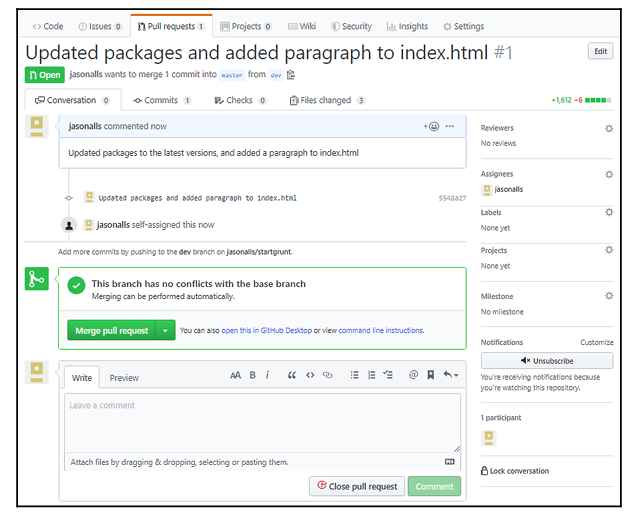Unsubscribe from pull request notifications
Image resolution: width=637 pixels, height=526 pixels.
[546, 361]
